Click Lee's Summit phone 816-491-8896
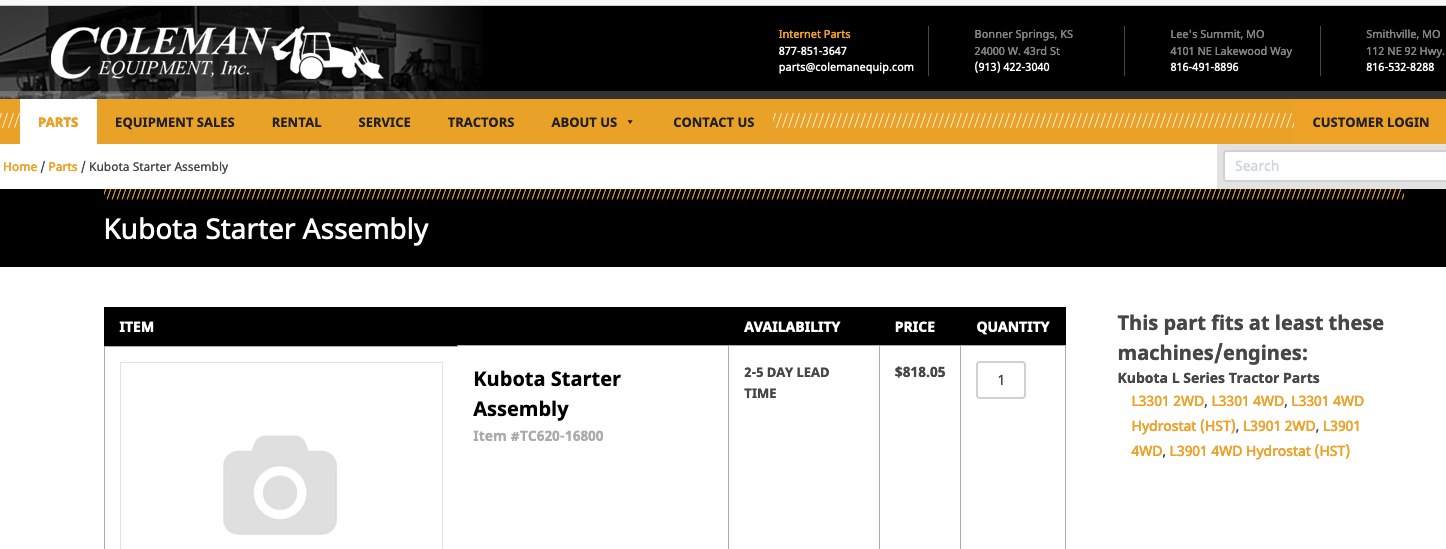Screen dimensions: 1446x549 coord(1204,68)
